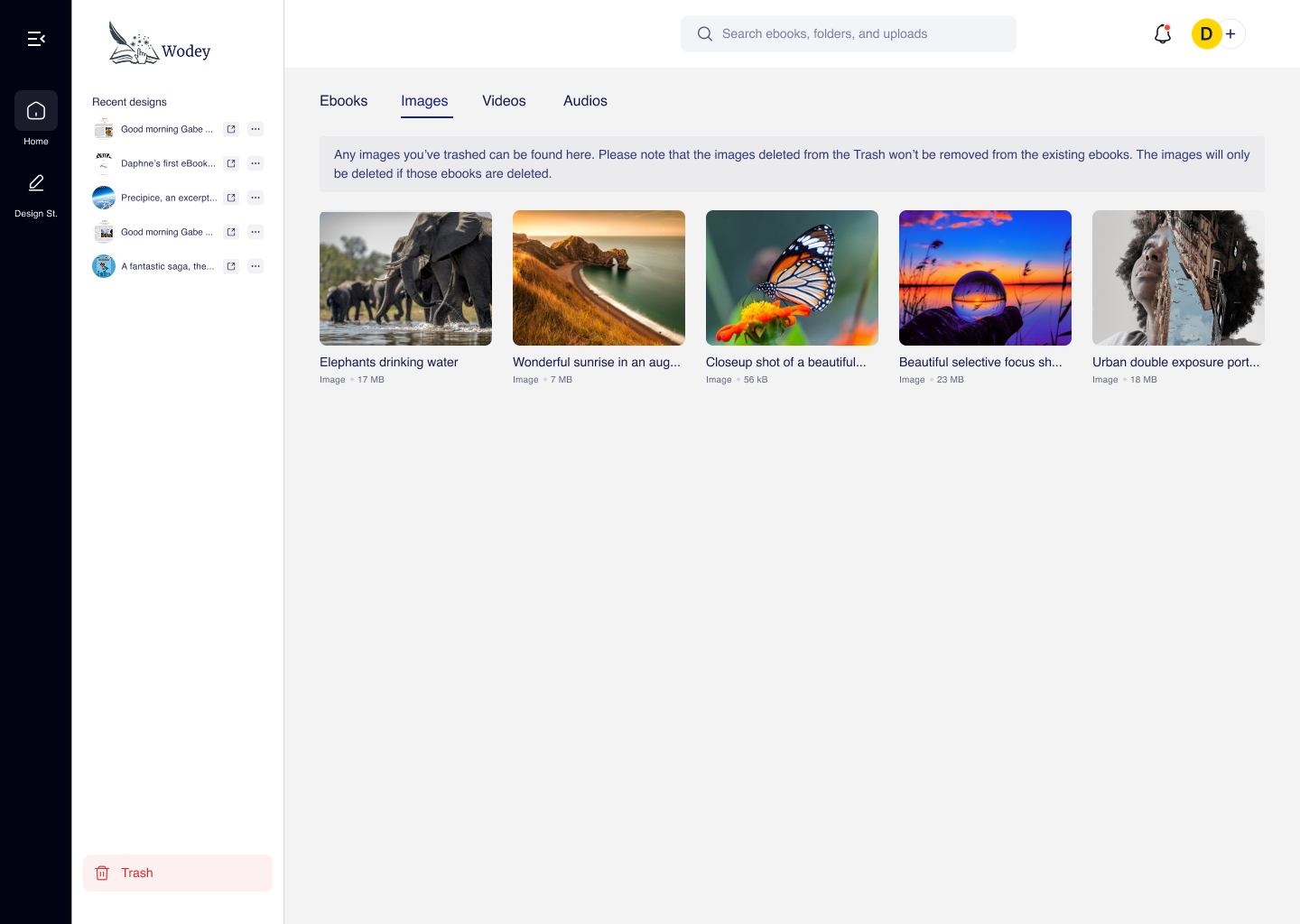Select the Audios tab
The image size is (1300, 924).
(585, 101)
